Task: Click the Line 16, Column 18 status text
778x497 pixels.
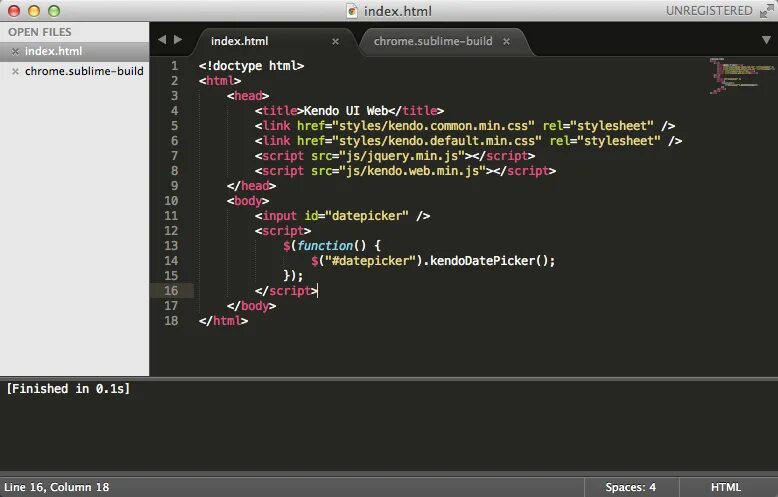Action: tap(57, 487)
